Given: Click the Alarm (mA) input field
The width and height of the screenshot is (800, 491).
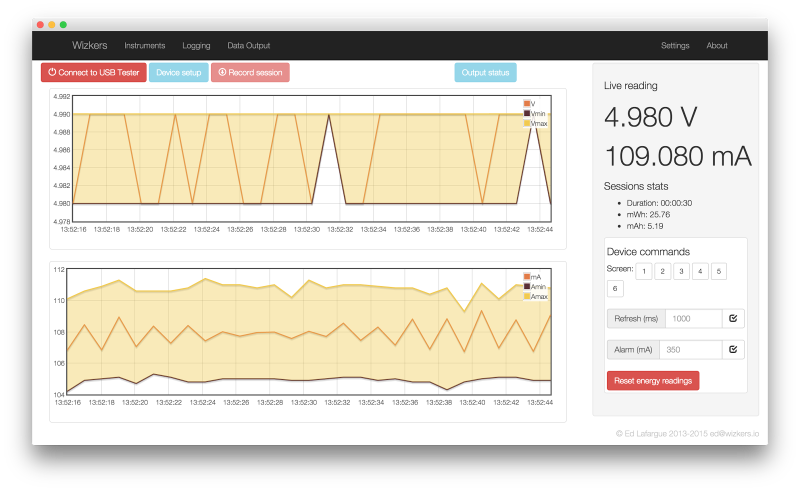Looking at the screenshot, I should pos(691,350).
